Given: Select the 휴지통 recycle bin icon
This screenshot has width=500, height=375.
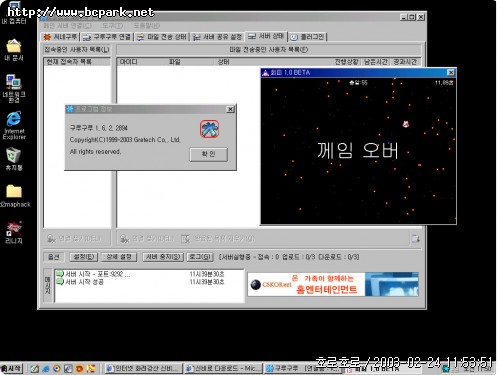Looking at the screenshot, I should click(14, 159).
